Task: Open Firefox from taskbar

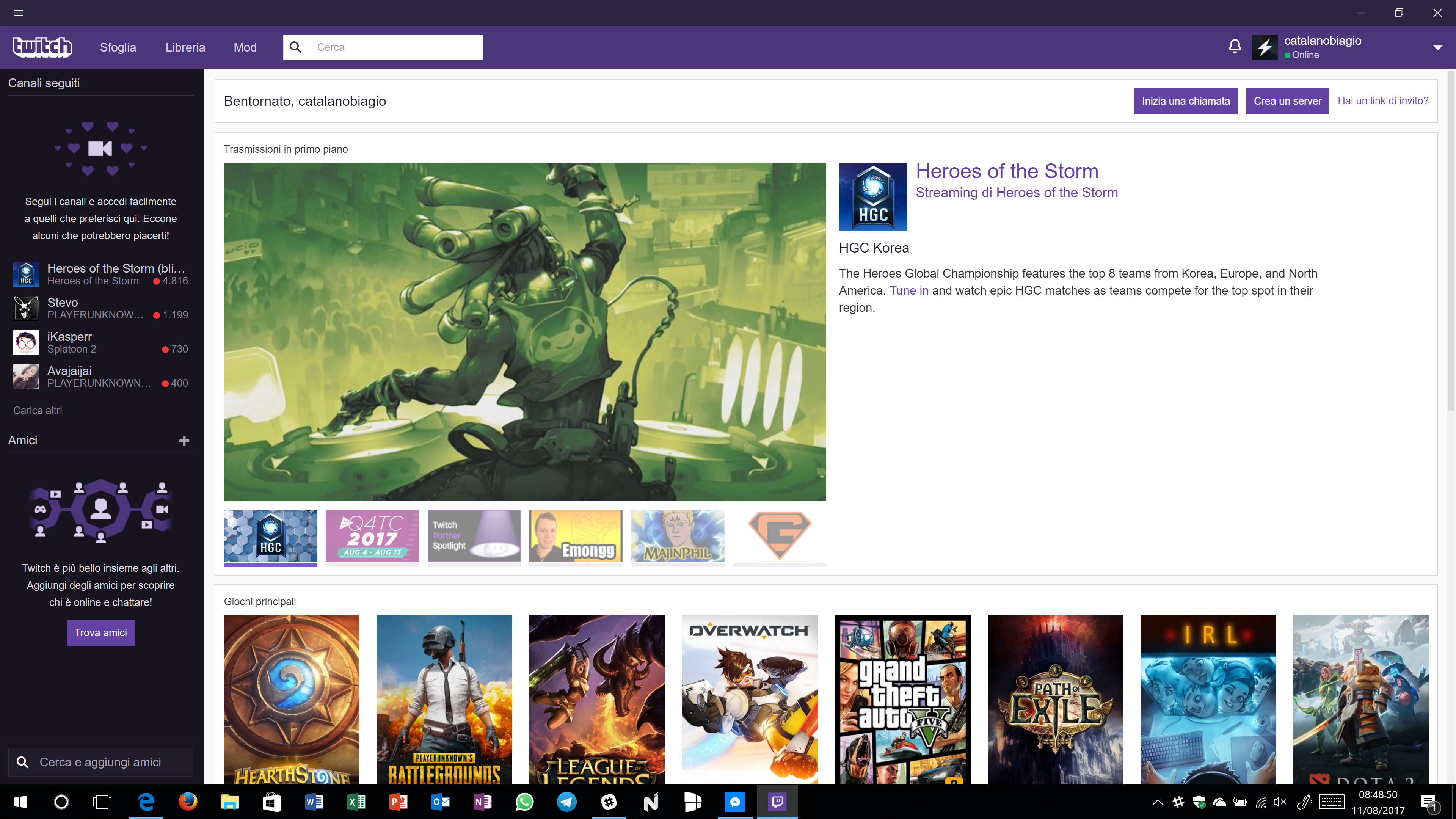Action: [x=188, y=802]
